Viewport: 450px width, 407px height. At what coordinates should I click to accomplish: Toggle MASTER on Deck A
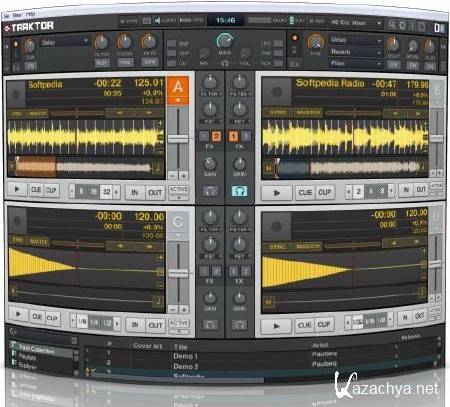coord(38,114)
